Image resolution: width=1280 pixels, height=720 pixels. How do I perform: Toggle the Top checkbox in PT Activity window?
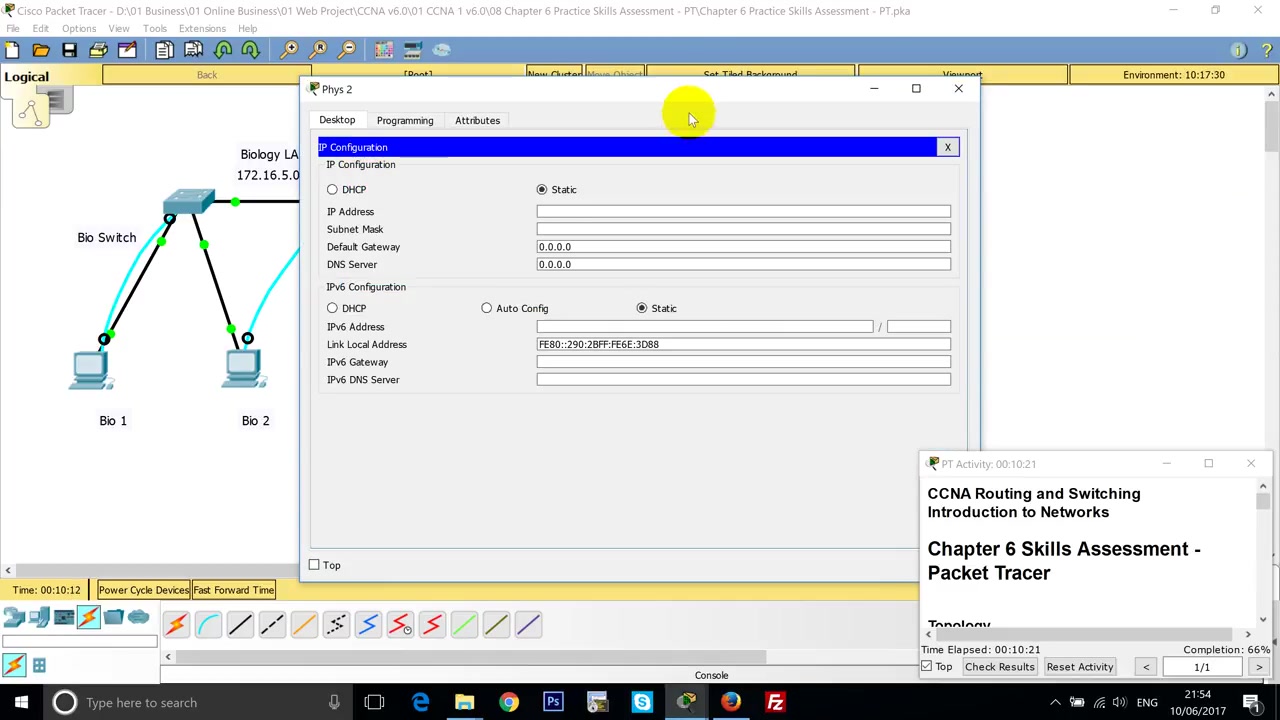point(927,667)
